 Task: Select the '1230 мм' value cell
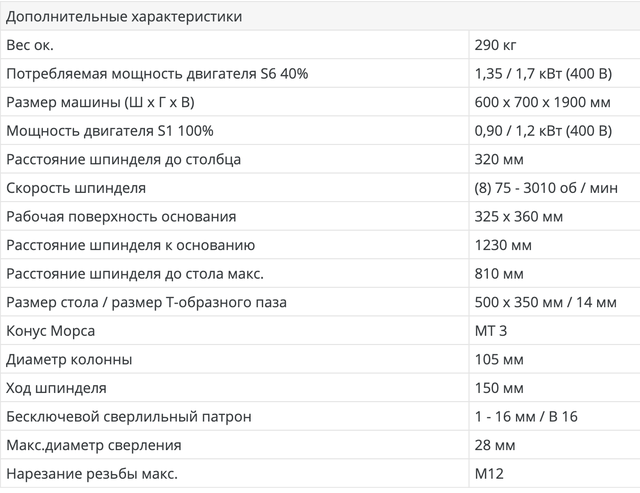[x=501, y=245]
